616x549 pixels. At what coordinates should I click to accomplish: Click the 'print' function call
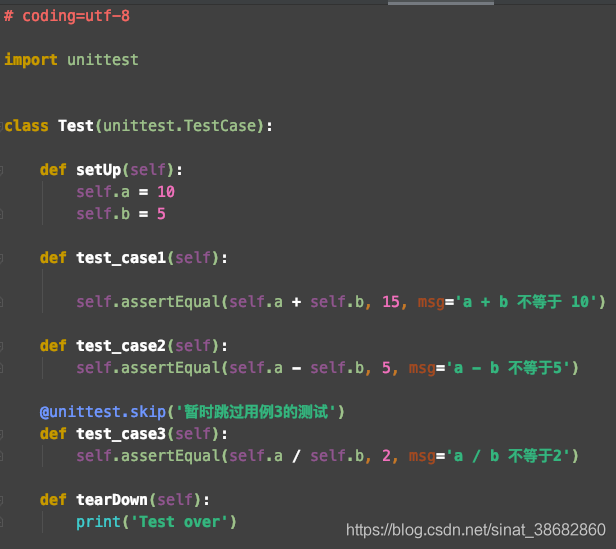click(98, 522)
